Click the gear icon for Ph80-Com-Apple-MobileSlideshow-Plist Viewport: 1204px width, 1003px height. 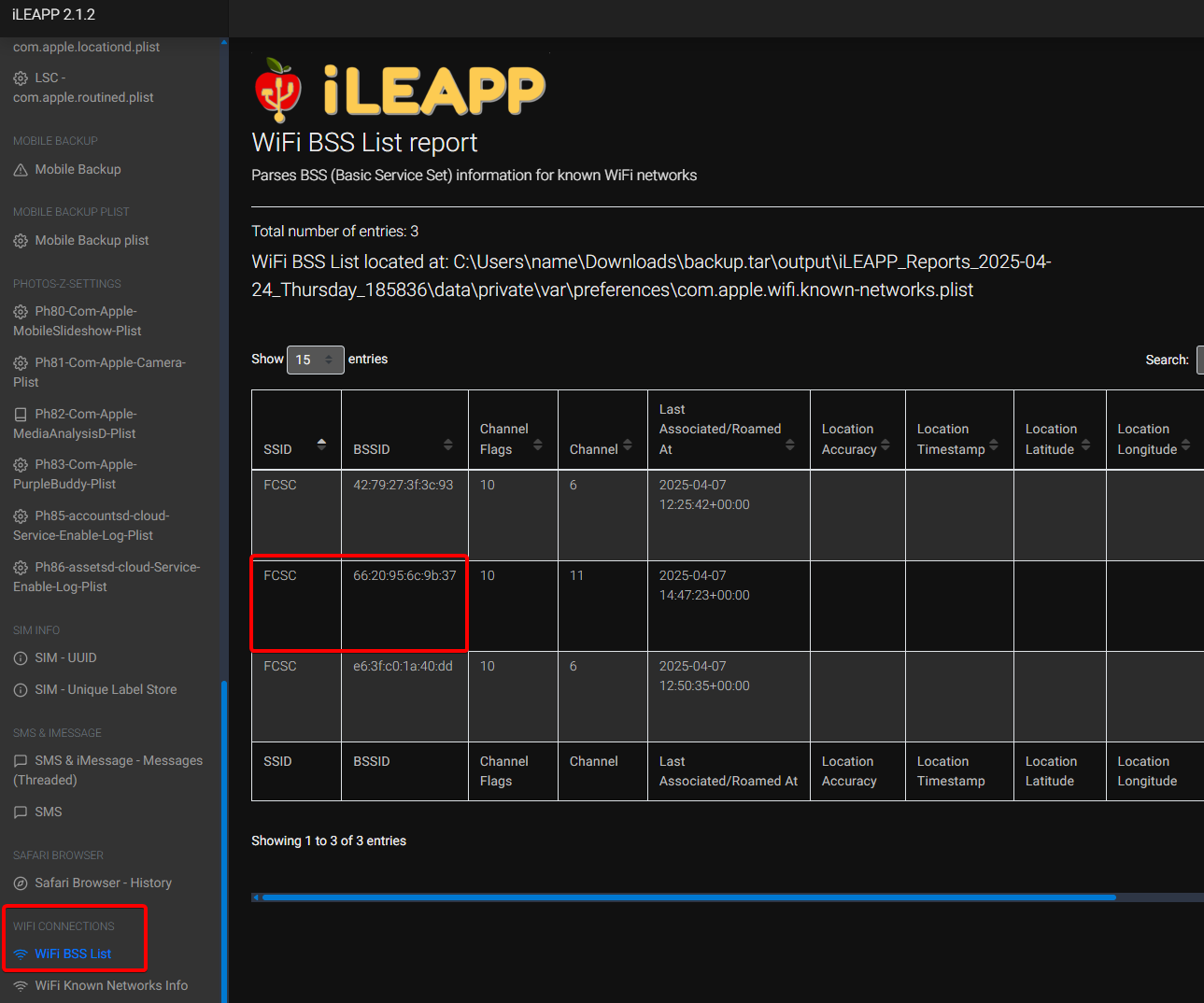(21, 312)
